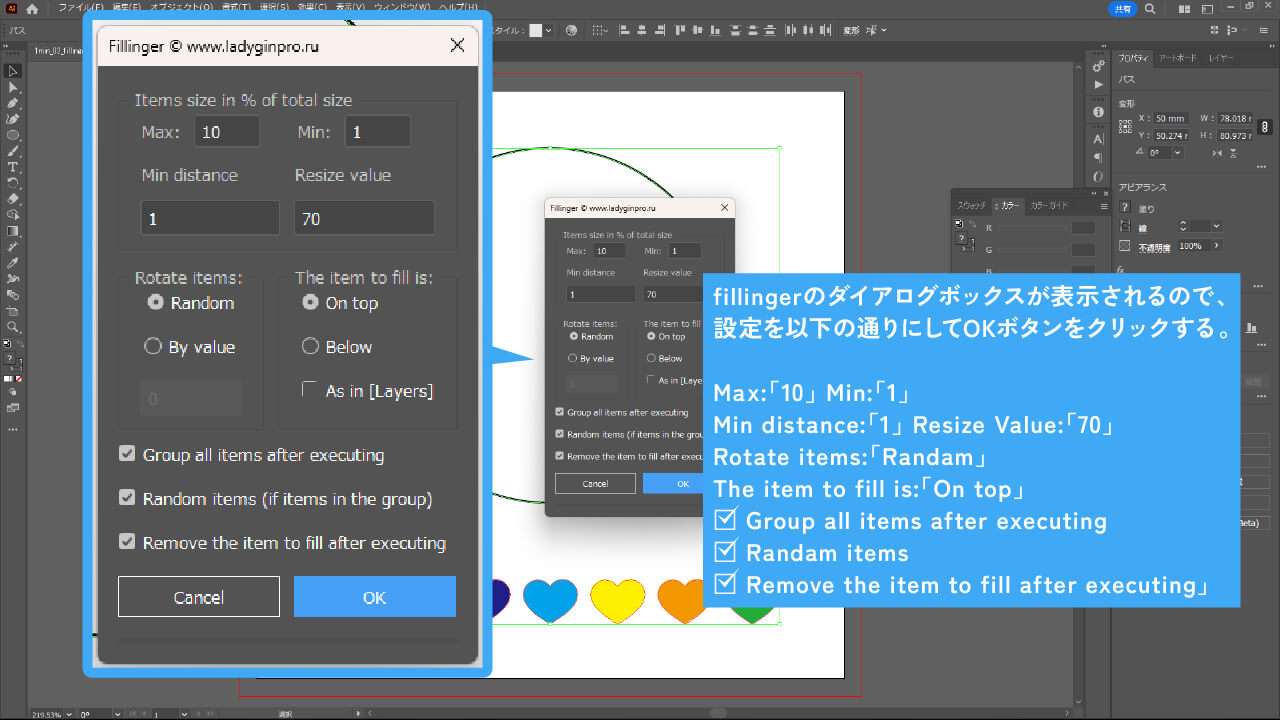The height and width of the screenshot is (720, 1280).
Task: Open the search icon next to 共有
Action: 1149,8
